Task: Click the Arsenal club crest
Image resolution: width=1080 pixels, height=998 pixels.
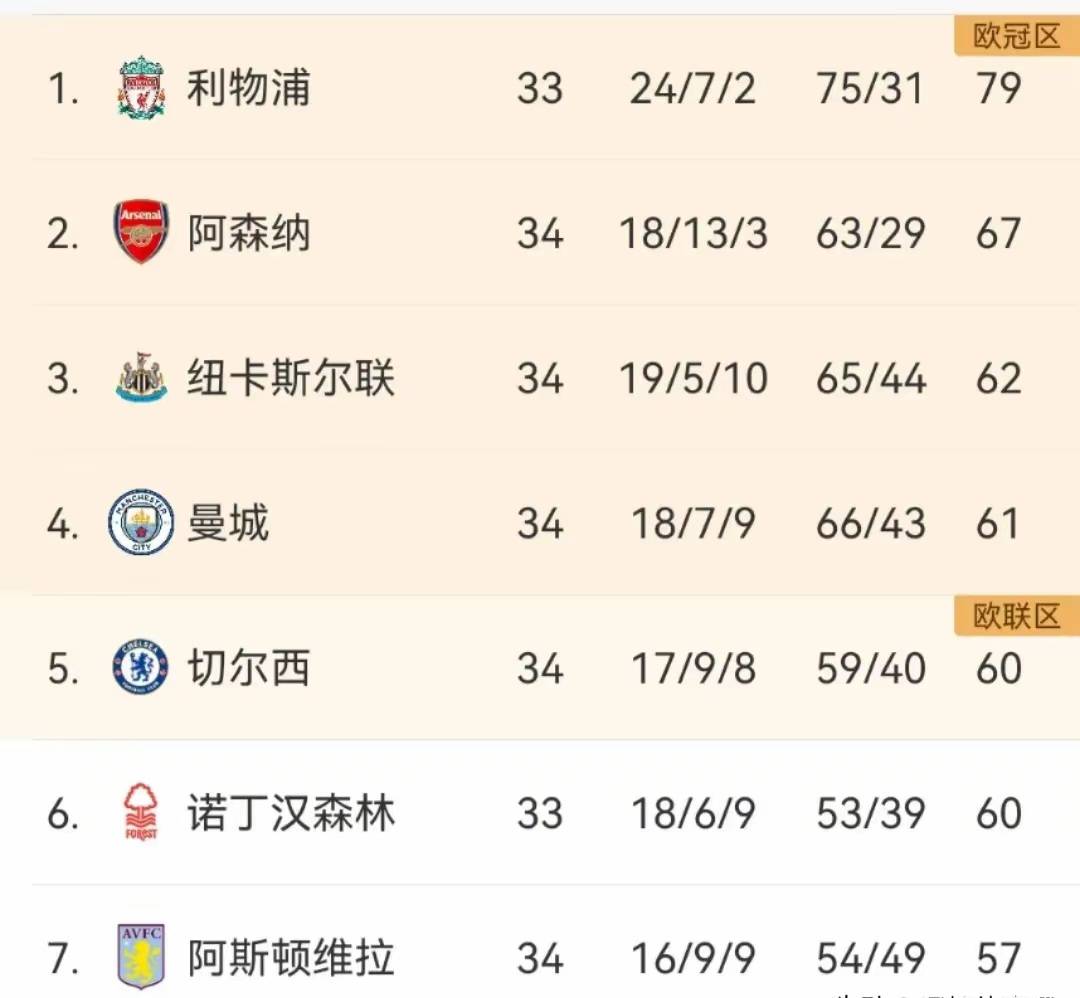Action: 140,233
